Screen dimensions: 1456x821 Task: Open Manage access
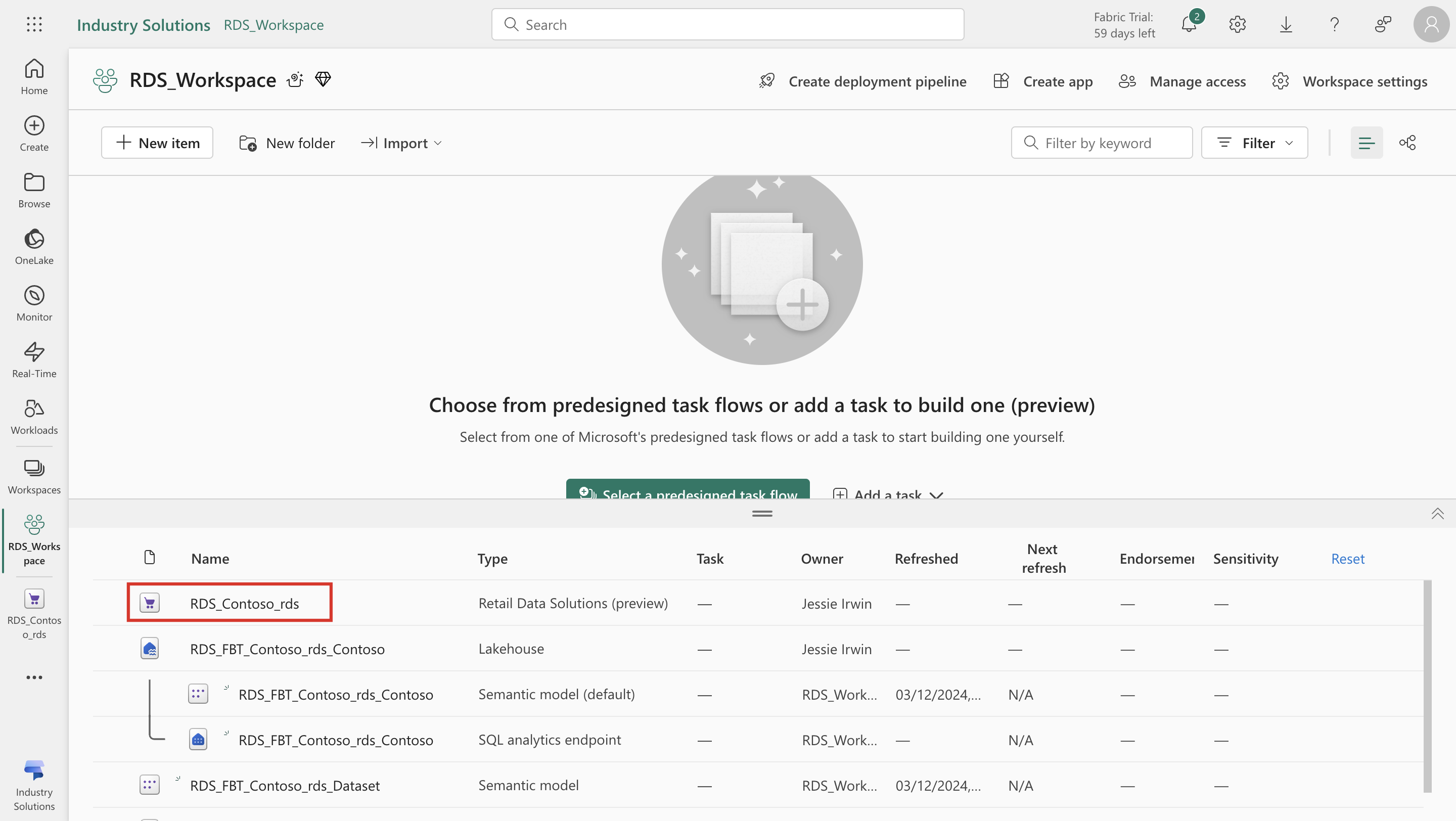tap(1182, 81)
